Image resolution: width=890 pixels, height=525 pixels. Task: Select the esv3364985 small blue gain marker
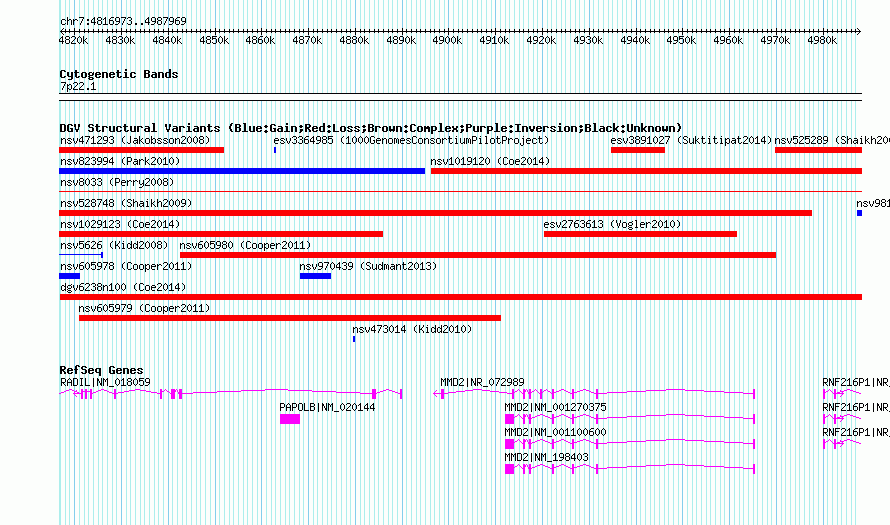(275, 150)
